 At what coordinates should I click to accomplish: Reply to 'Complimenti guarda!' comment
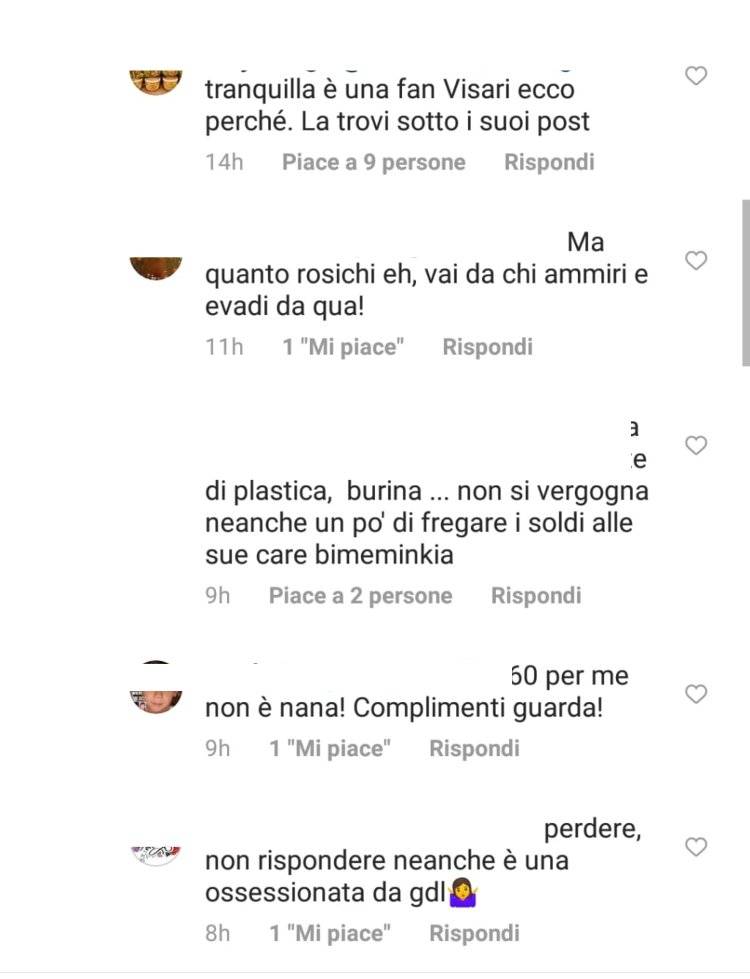click(474, 748)
